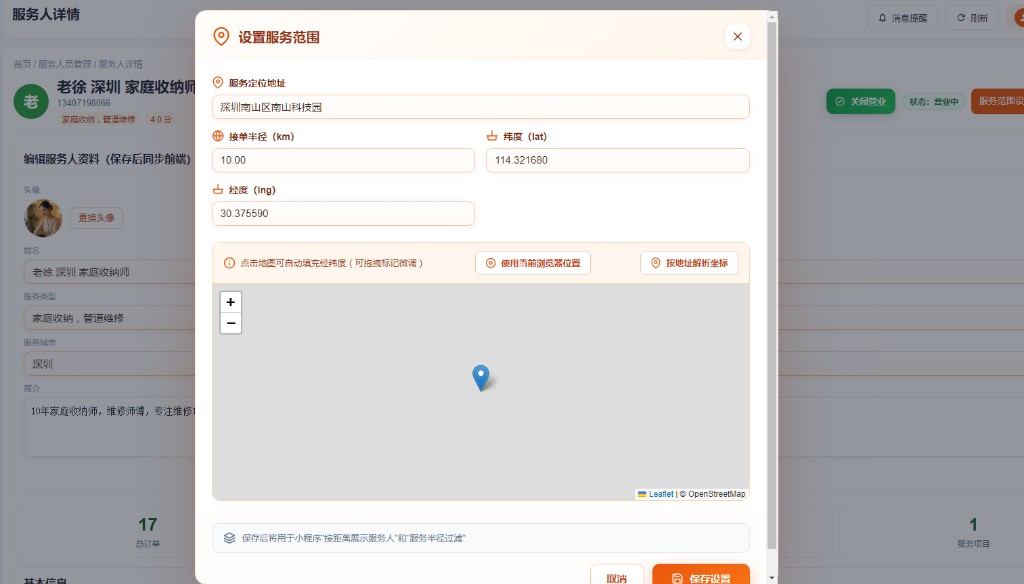Click the 服务城市 field showing 深圳
1024x584 pixels.
pos(110,364)
